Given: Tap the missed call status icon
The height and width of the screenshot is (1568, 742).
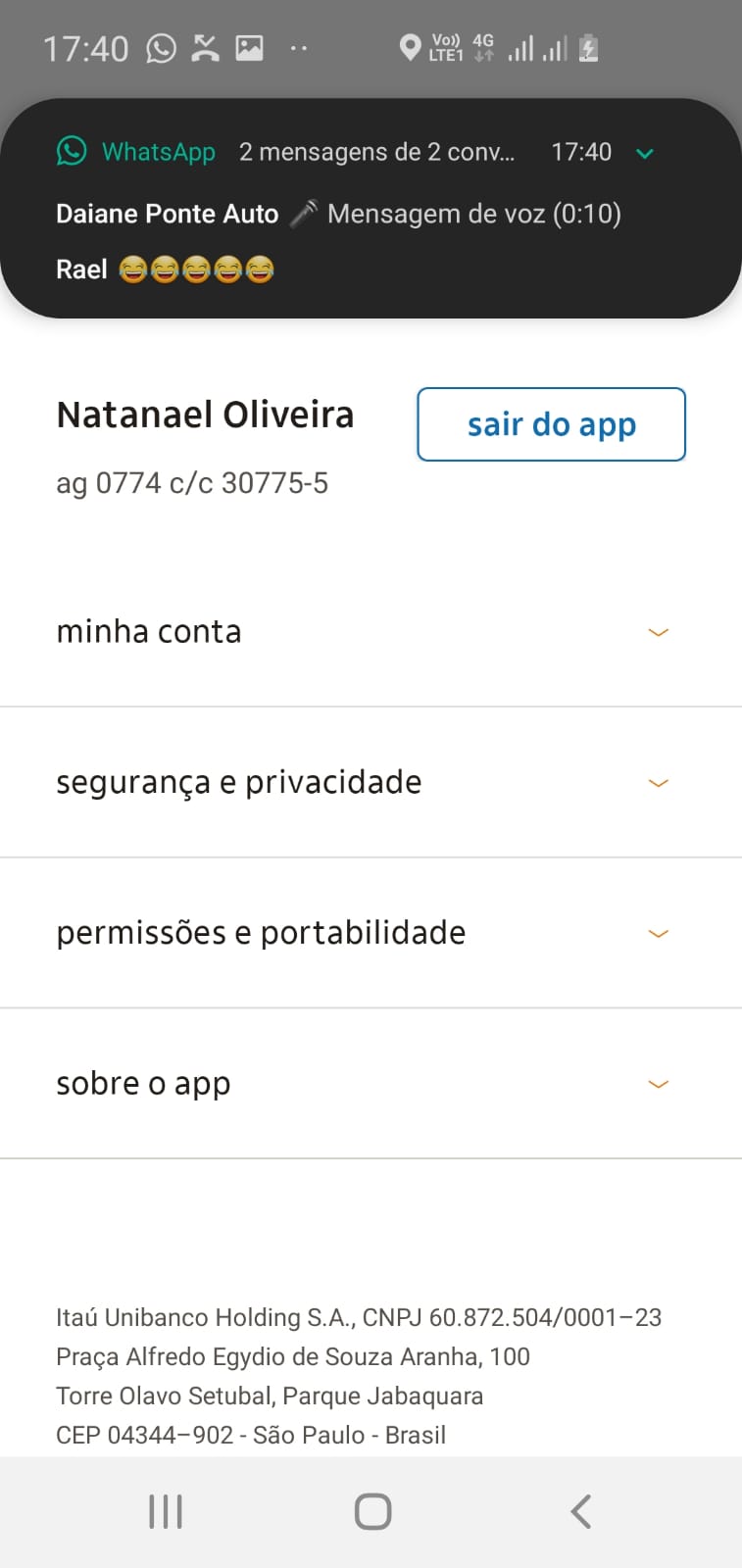Looking at the screenshot, I should tap(205, 48).
